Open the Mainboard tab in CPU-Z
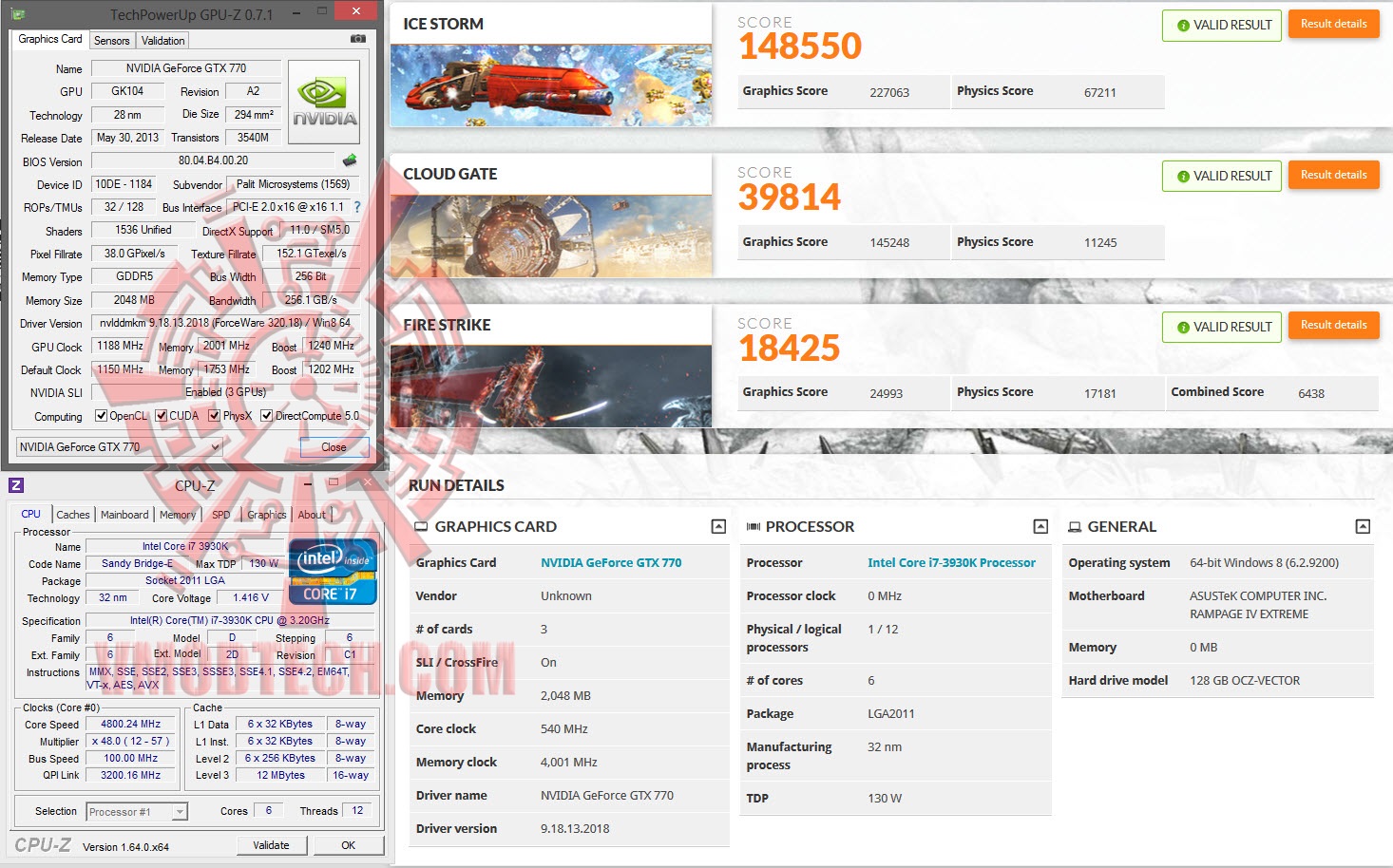 (x=124, y=515)
